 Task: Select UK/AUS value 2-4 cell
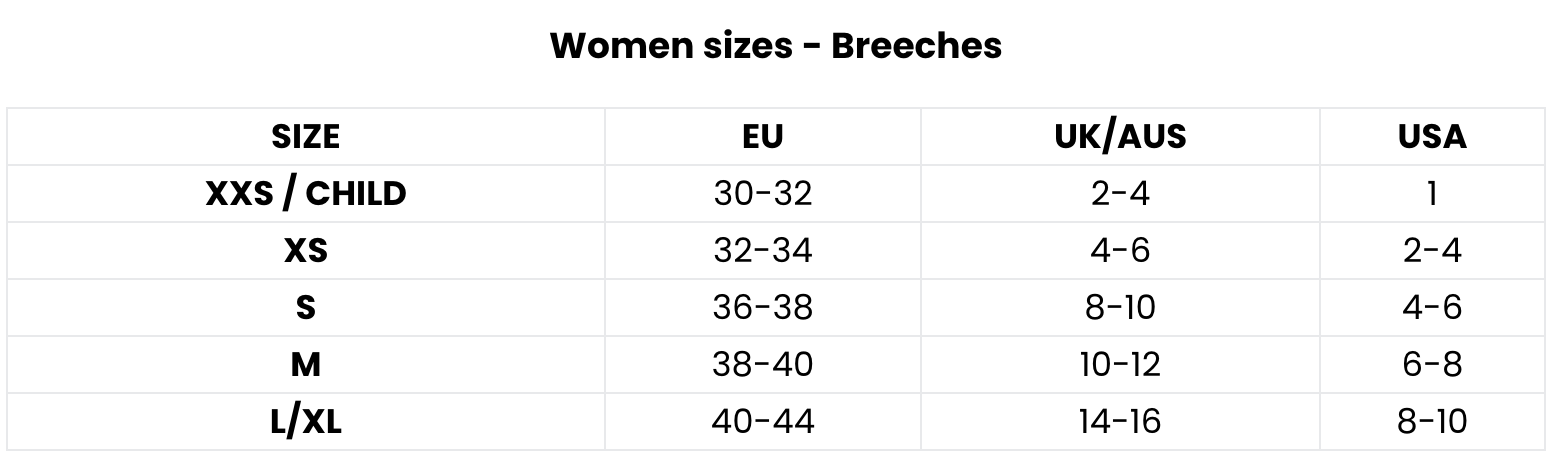click(x=1120, y=193)
